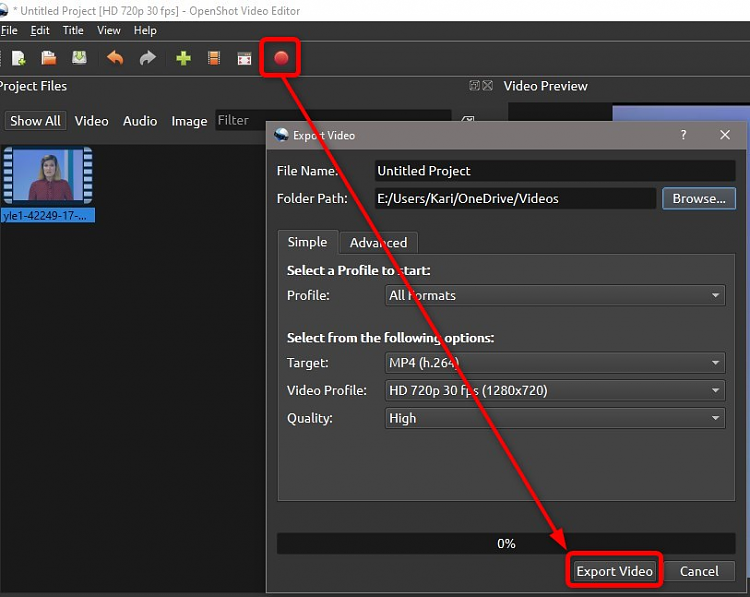Save the project via the toolbar icon

coord(79,58)
